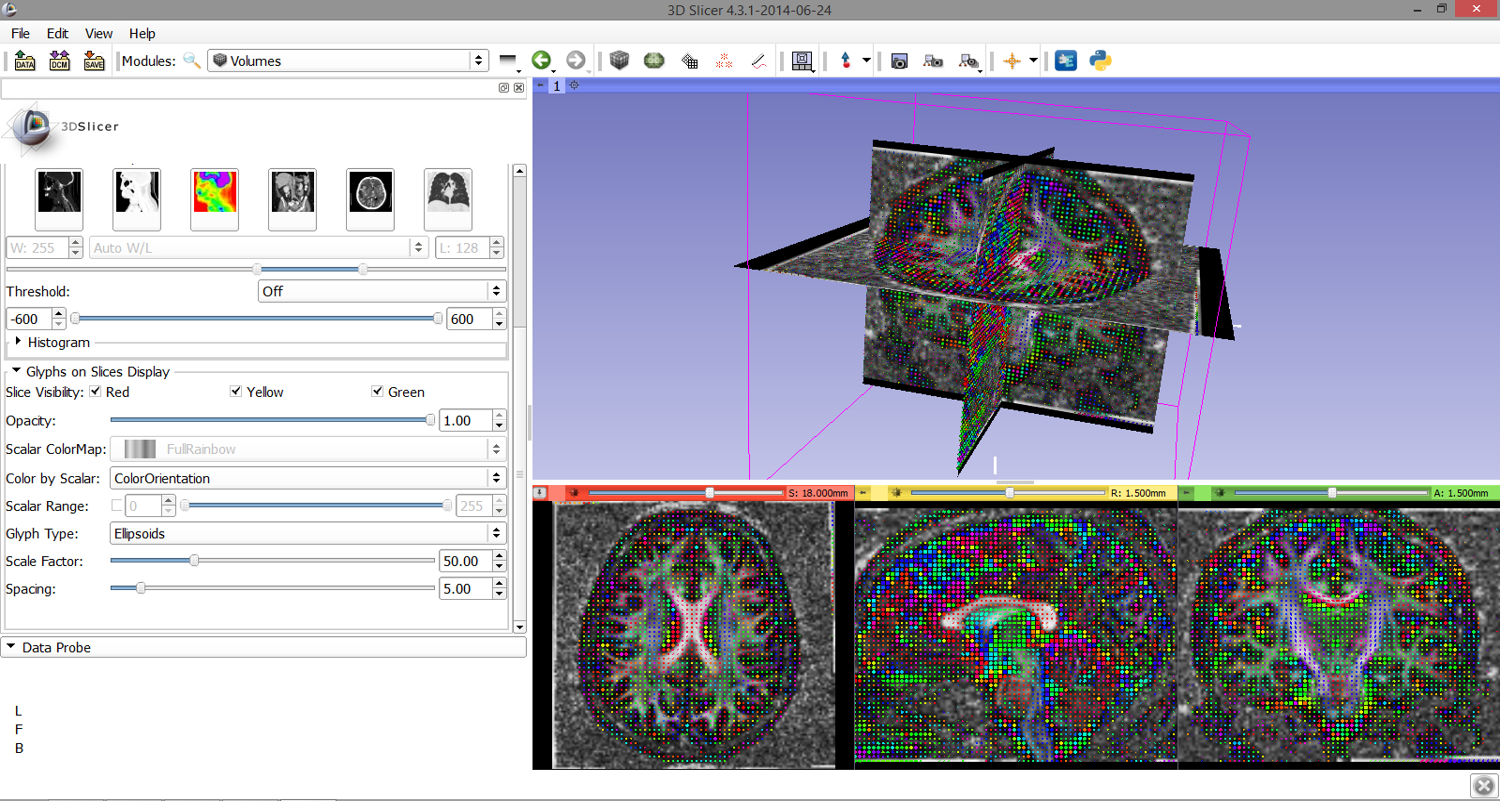Click the SAVE toolbar icon
Image resolution: width=1500 pixels, height=801 pixels.
[x=94, y=61]
